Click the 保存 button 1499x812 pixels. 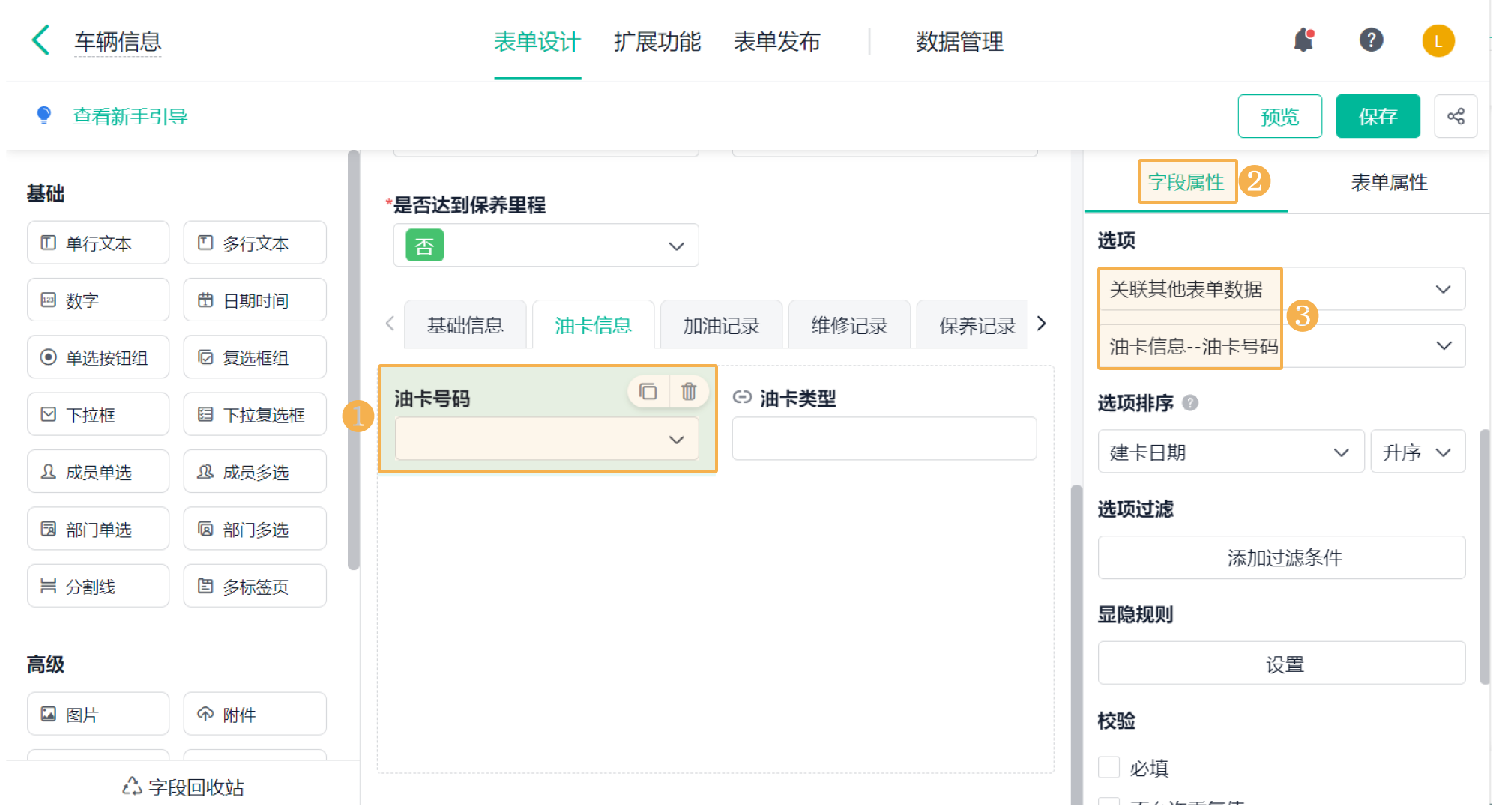[1378, 116]
